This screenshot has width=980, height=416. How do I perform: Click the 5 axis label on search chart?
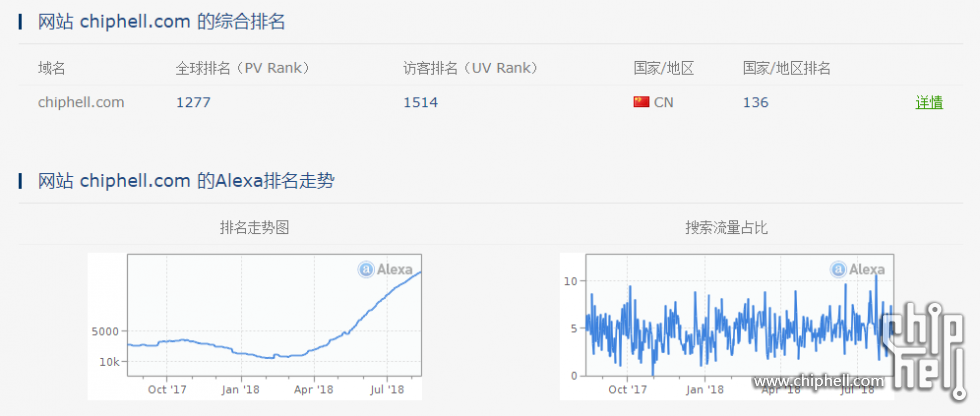click(574, 328)
